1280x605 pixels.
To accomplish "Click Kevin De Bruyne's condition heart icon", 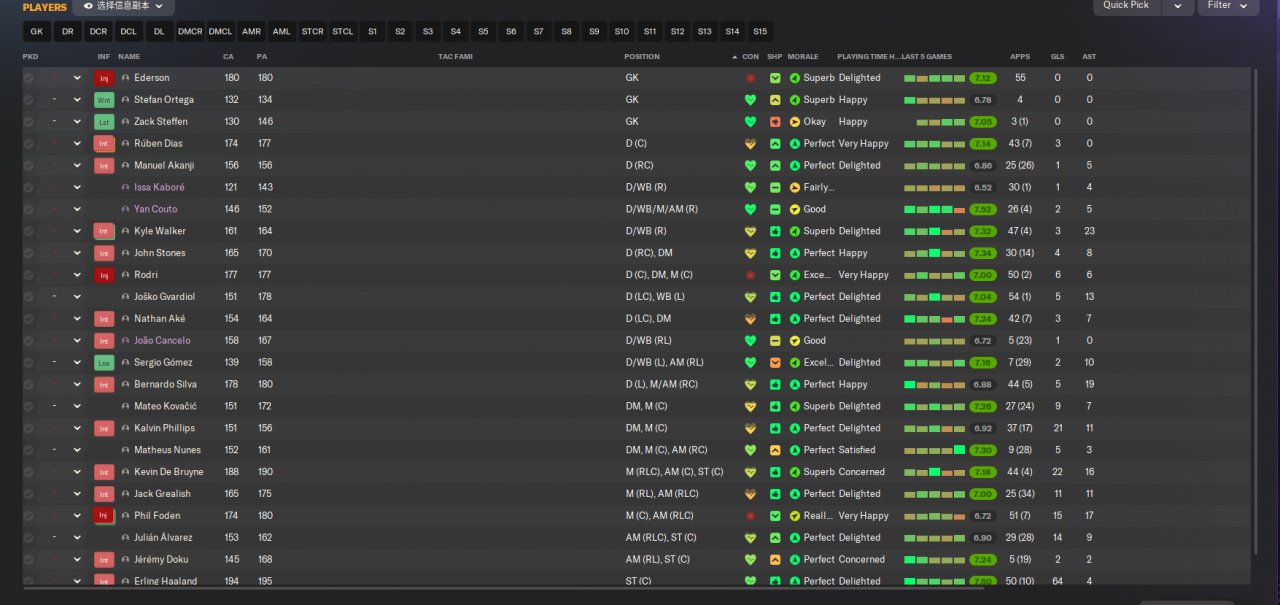I will tap(750, 472).
